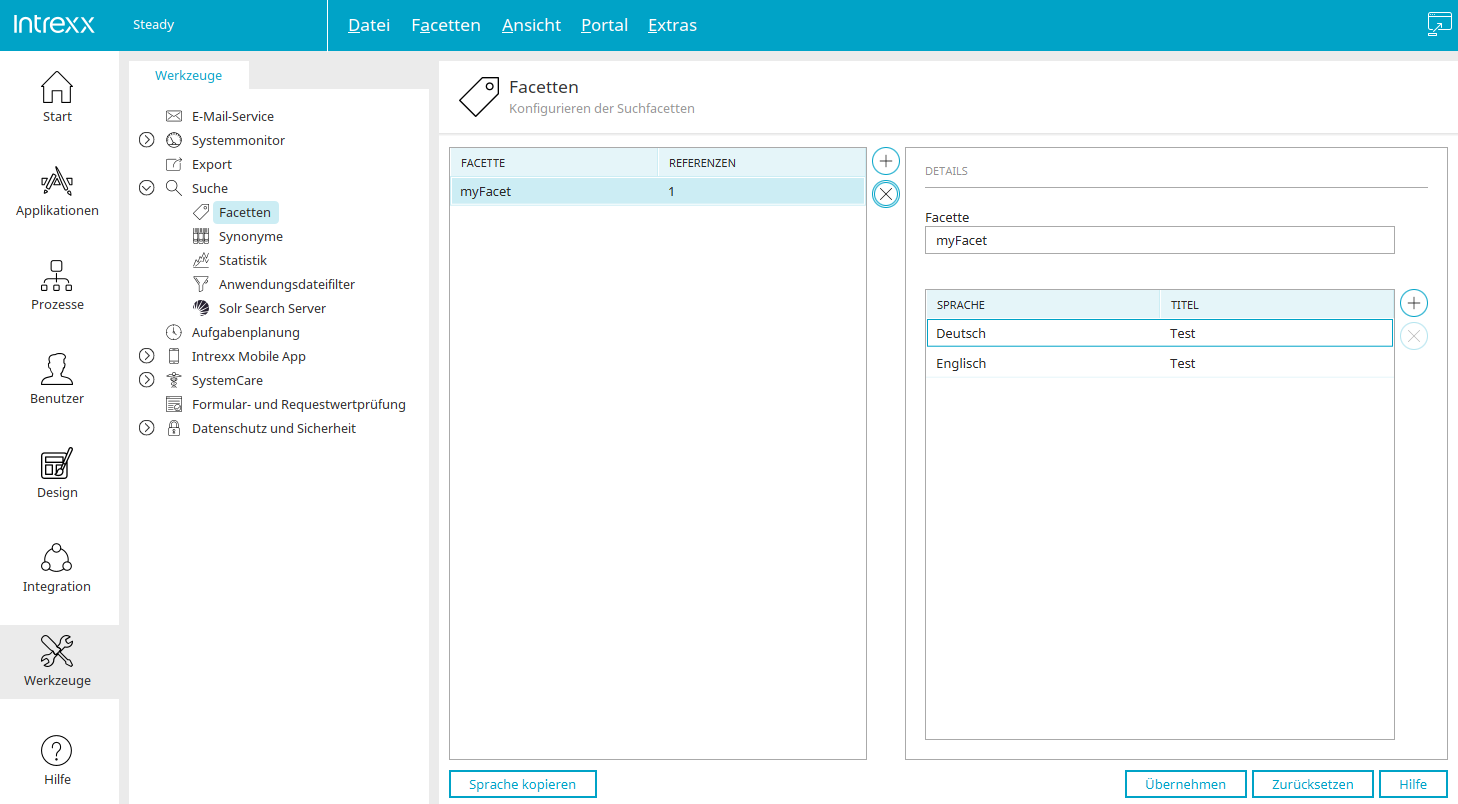The width and height of the screenshot is (1458, 804).
Task: Open the Benutzer module
Action: tap(57, 380)
